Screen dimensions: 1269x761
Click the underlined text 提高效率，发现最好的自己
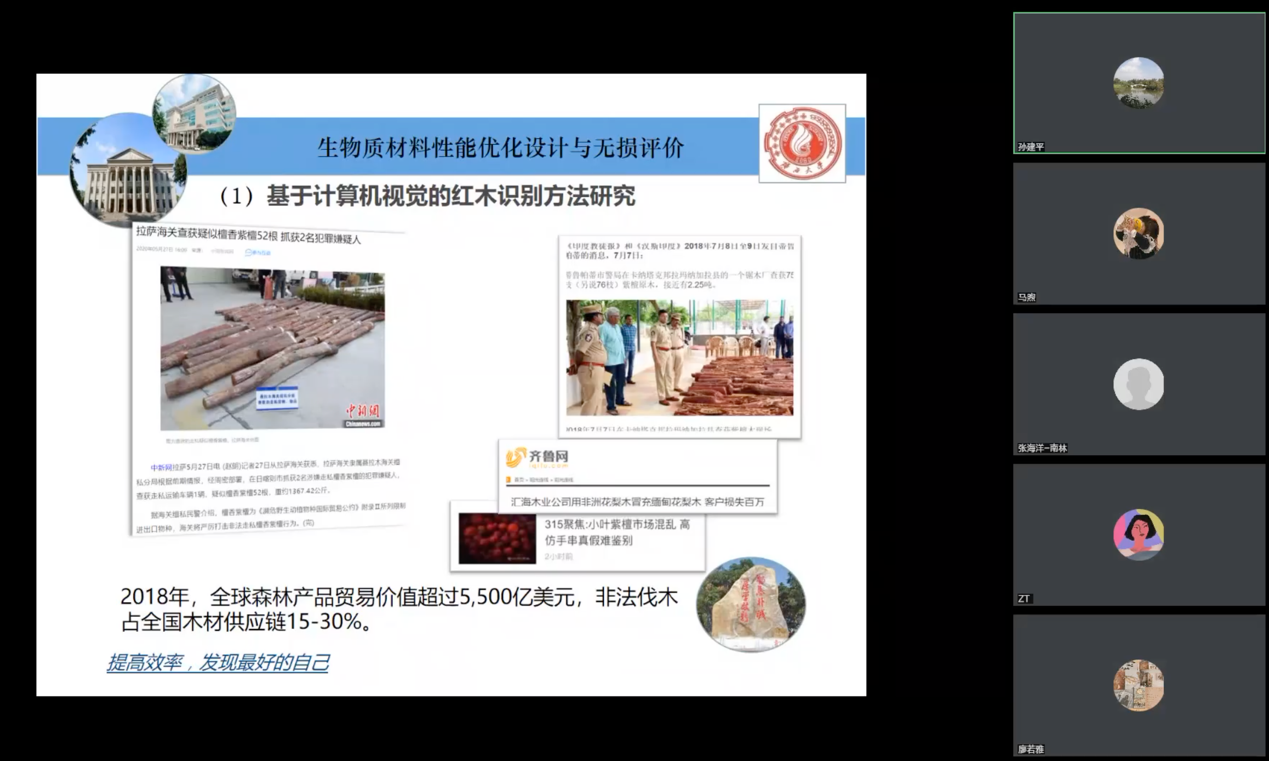pos(218,663)
